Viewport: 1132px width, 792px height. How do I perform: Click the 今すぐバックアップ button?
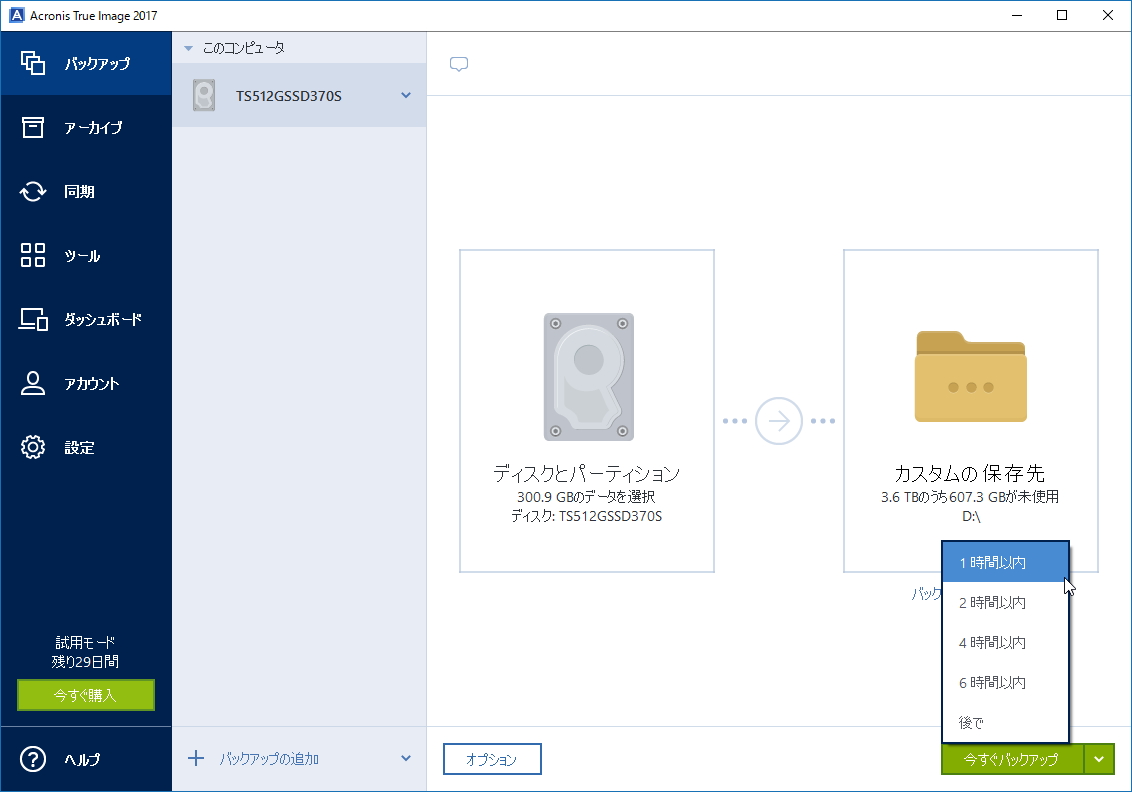coord(1012,760)
